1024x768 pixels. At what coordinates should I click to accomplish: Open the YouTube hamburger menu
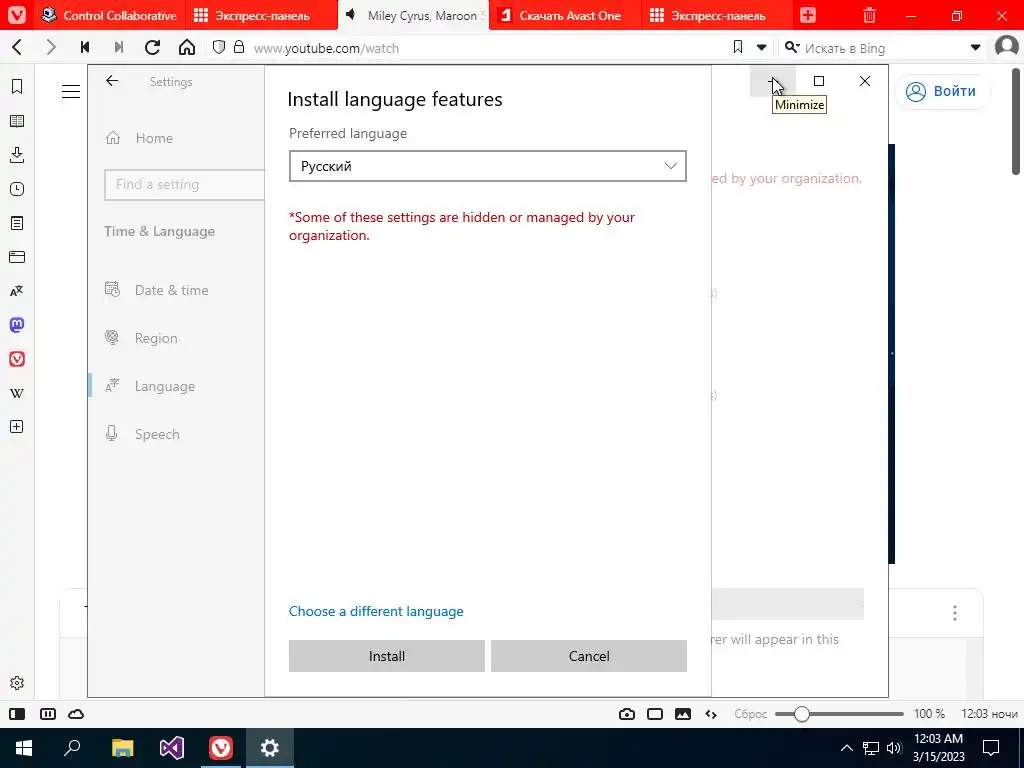71,91
